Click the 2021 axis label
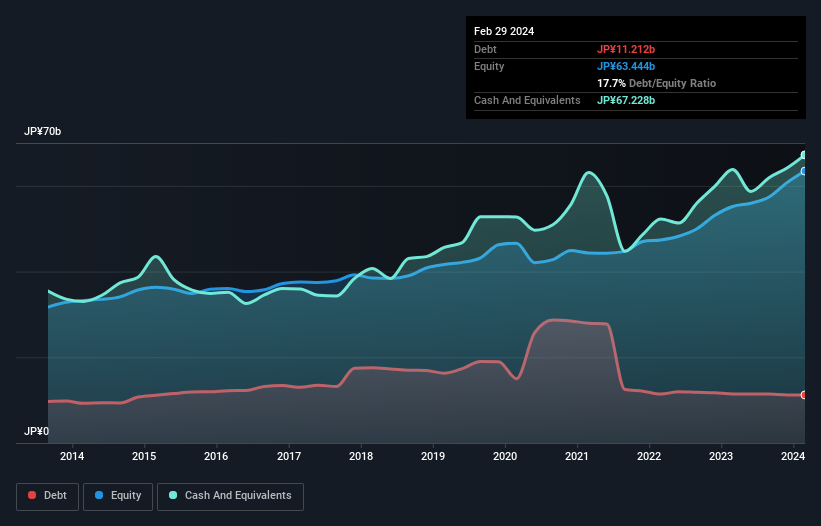This screenshot has height=526, width=821. pyautogui.click(x=577, y=456)
